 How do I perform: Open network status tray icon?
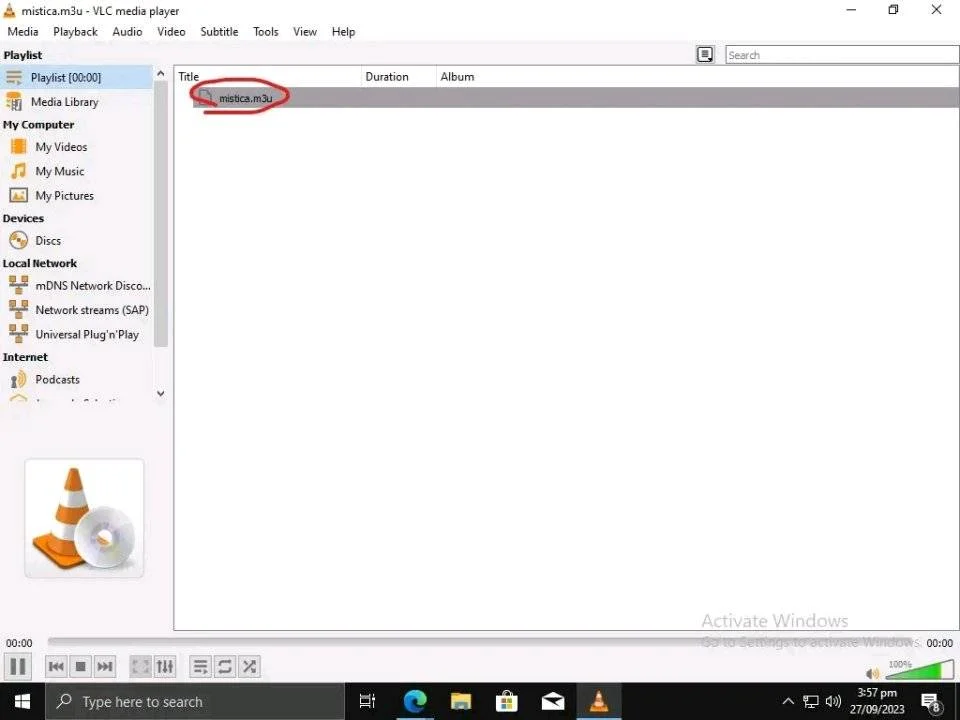click(811, 702)
